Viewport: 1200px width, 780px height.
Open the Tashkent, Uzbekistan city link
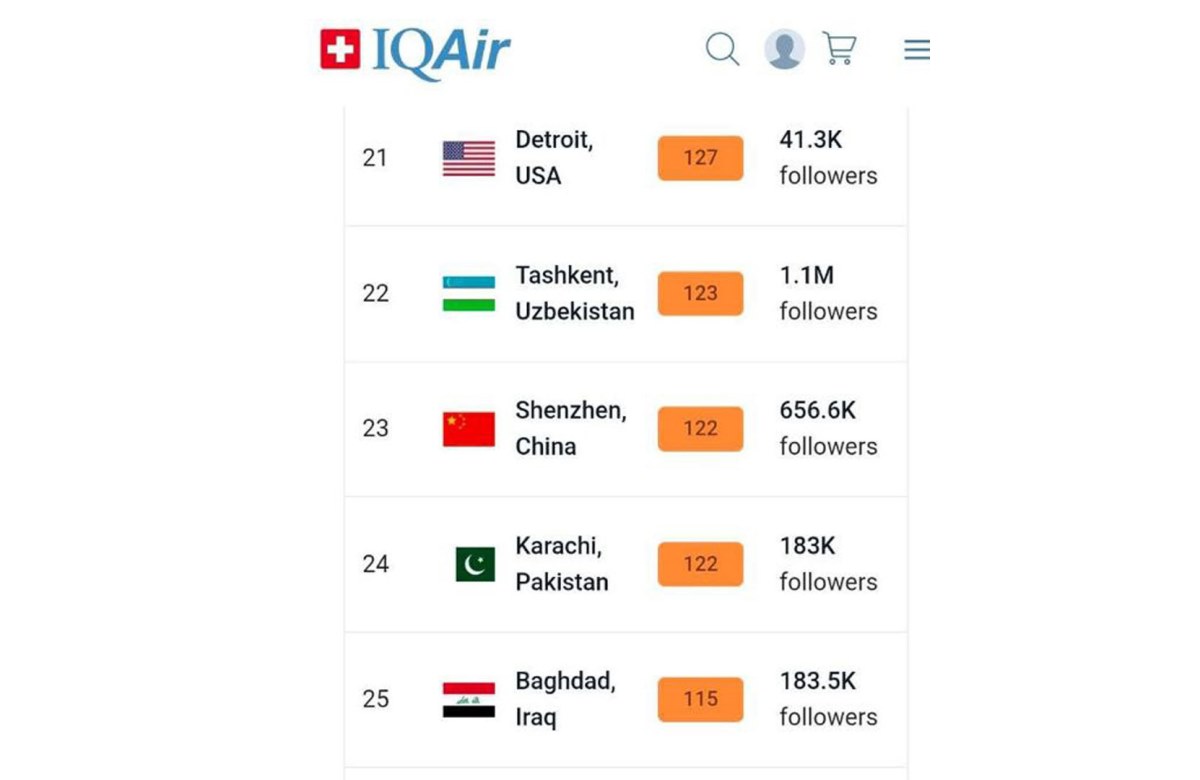pyautogui.click(x=574, y=294)
